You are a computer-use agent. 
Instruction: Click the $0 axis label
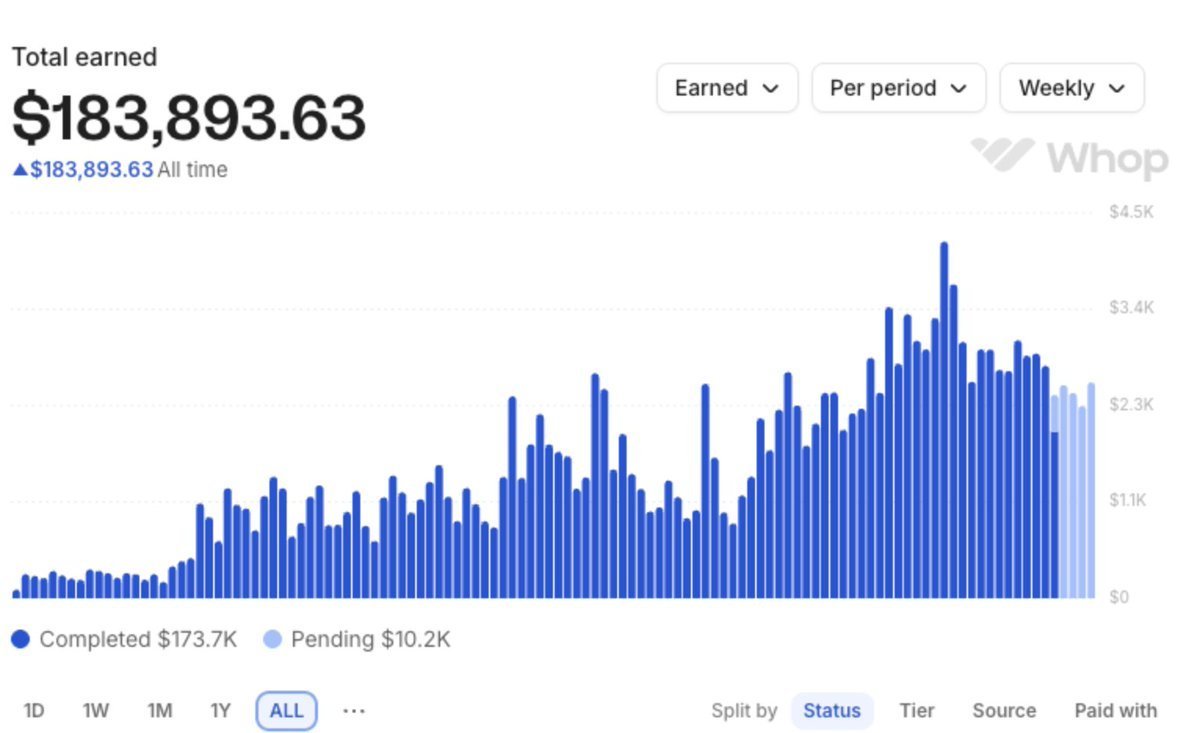click(x=1119, y=597)
